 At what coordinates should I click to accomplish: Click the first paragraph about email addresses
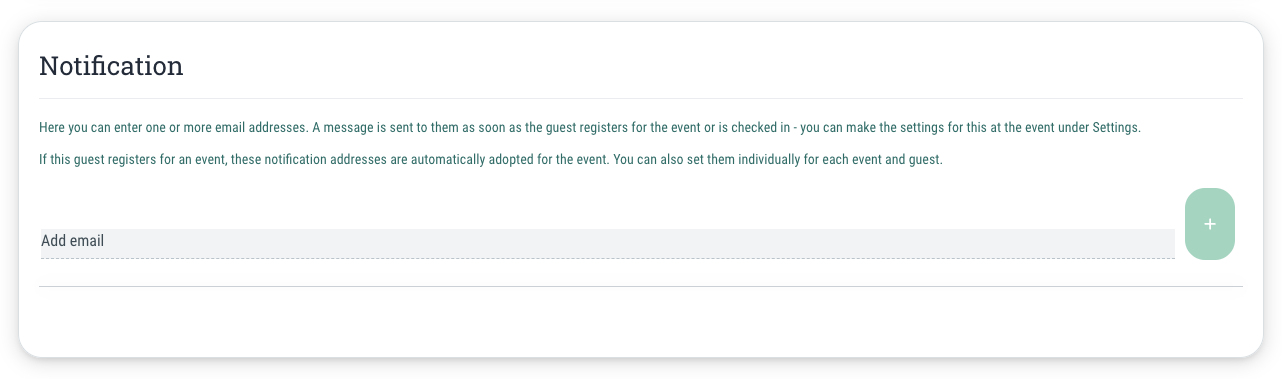(x=589, y=128)
